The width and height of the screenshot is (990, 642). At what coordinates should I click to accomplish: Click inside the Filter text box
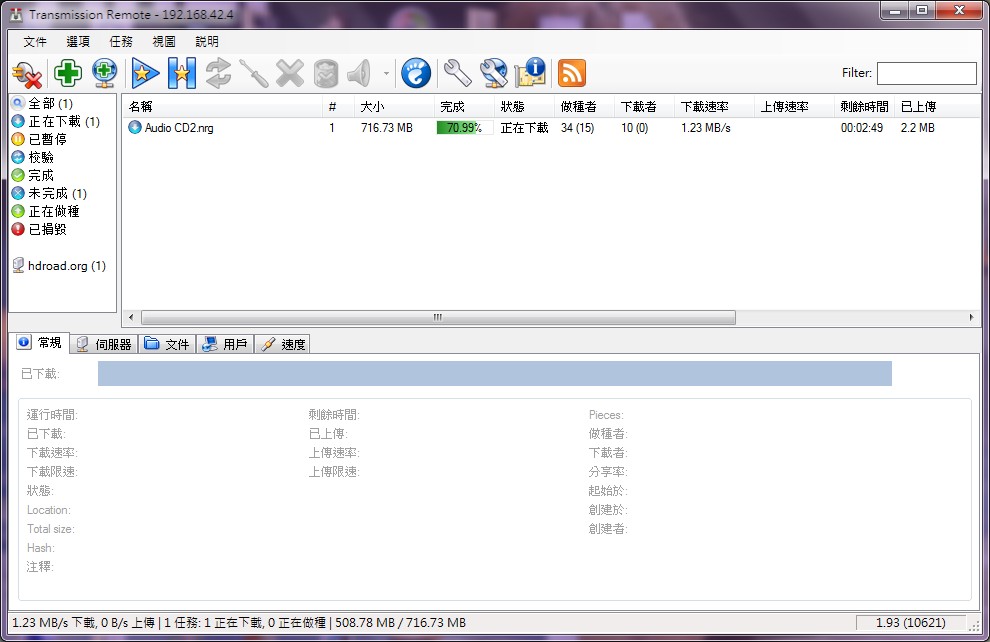[926, 73]
